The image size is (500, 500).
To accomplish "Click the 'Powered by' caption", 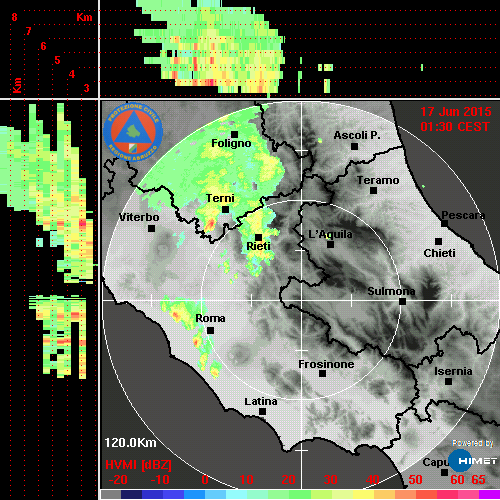I will tap(473, 443).
